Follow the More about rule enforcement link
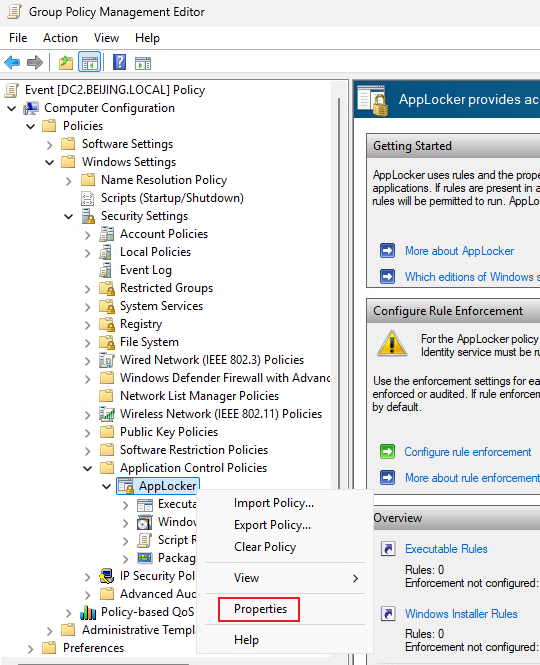 point(472,478)
